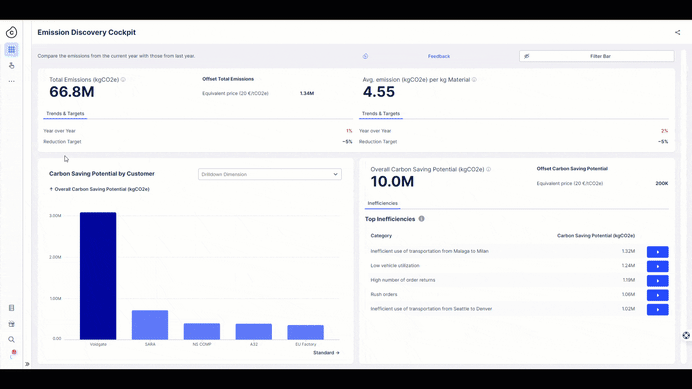Image resolution: width=692 pixels, height=389 pixels.
Task: Click 'Rush orders' row text
Action: [x=384, y=295]
